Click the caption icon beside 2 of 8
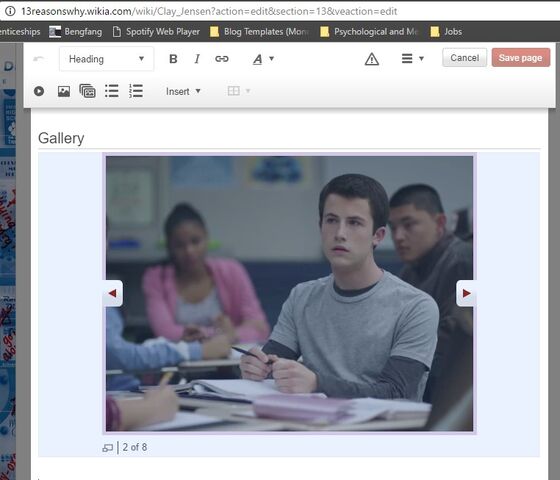Screen dimensions: 560x480 (x=108, y=448)
